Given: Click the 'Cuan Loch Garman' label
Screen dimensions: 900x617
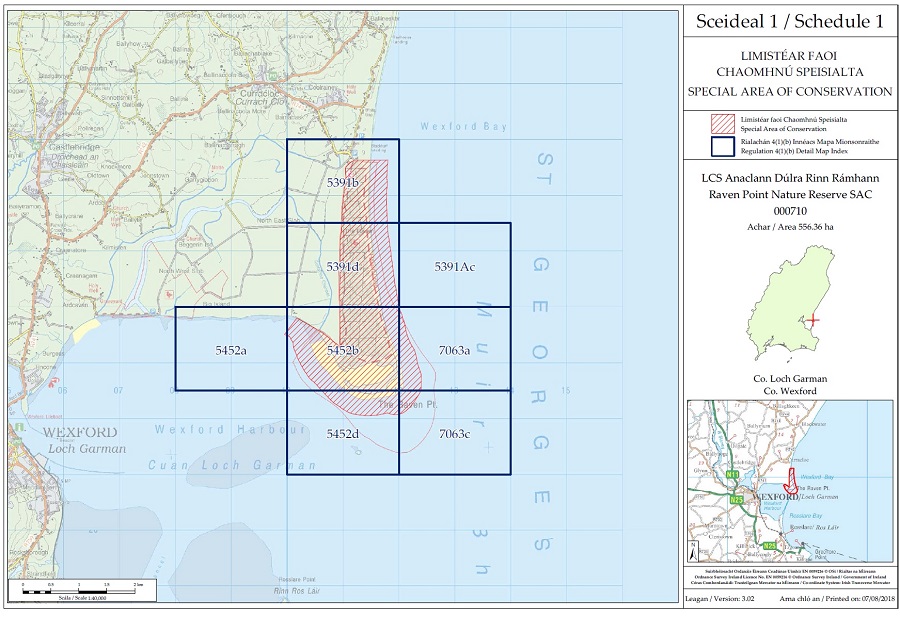Looking at the screenshot, I should (232, 465).
